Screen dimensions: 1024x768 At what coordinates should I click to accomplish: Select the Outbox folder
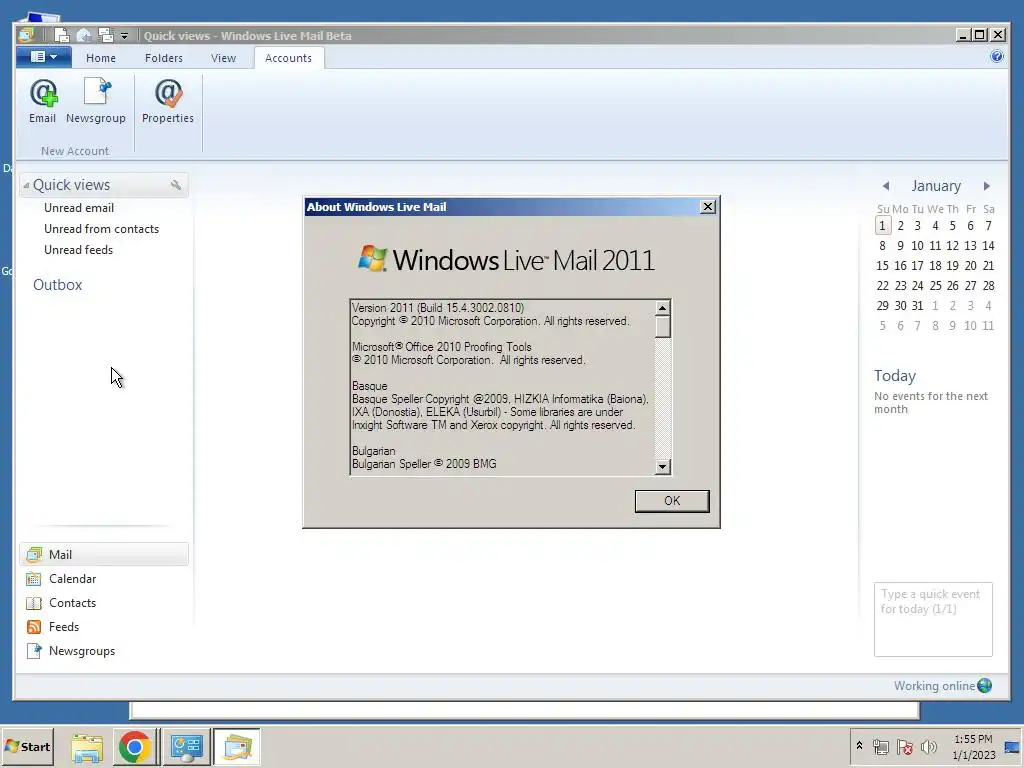pos(57,285)
